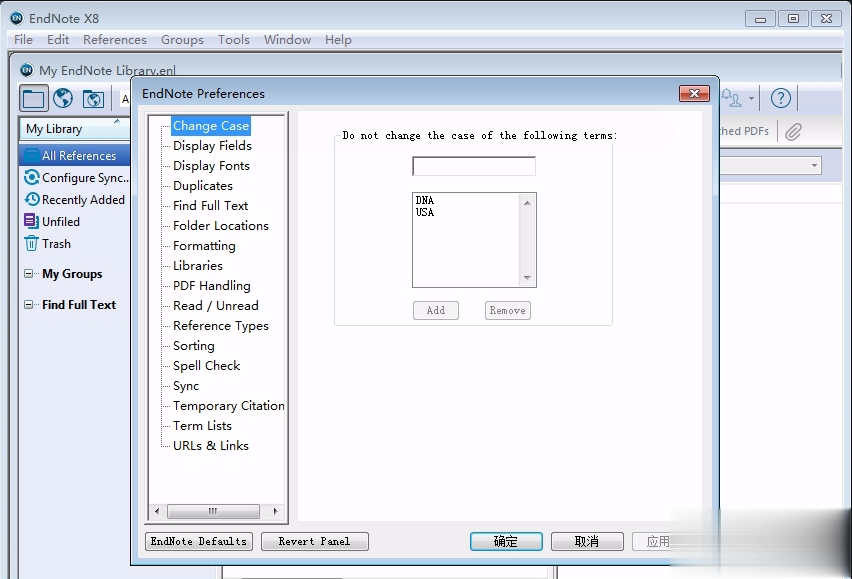Select Libraries preference
The height and width of the screenshot is (579, 852).
point(198,266)
